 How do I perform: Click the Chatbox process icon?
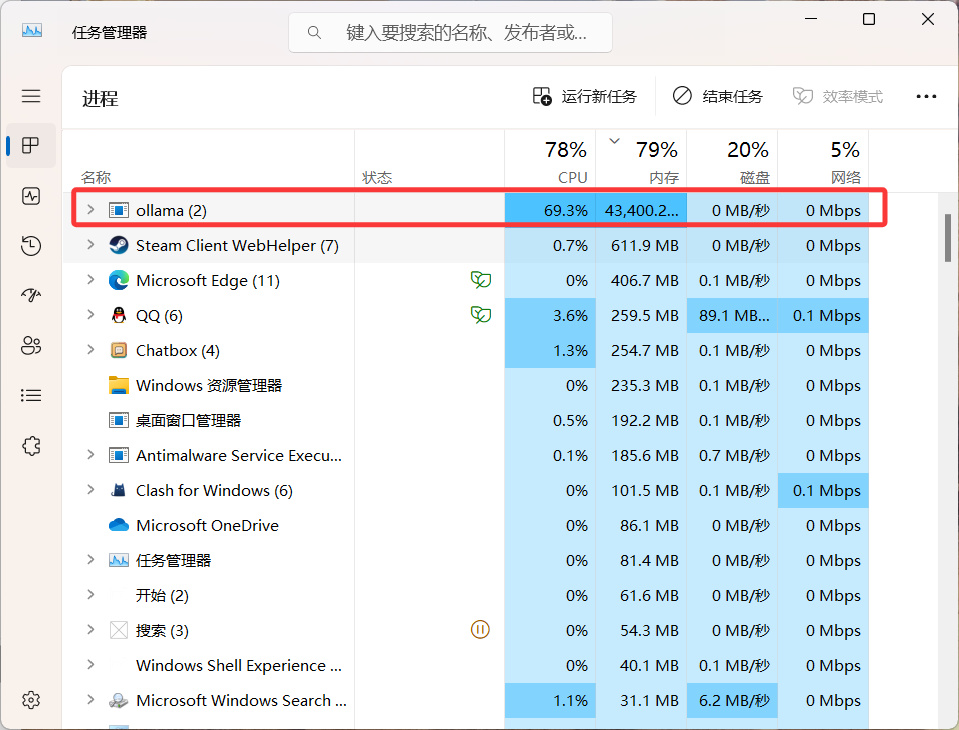point(119,350)
